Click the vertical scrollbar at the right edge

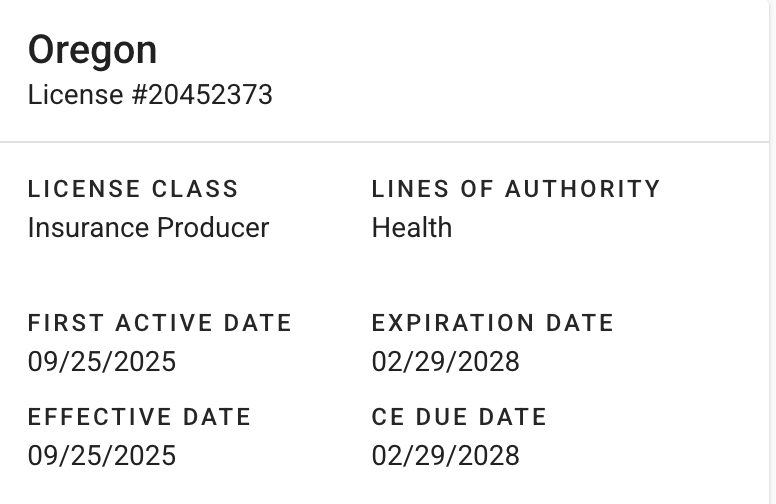pyautogui.click(x=772, y=250)
